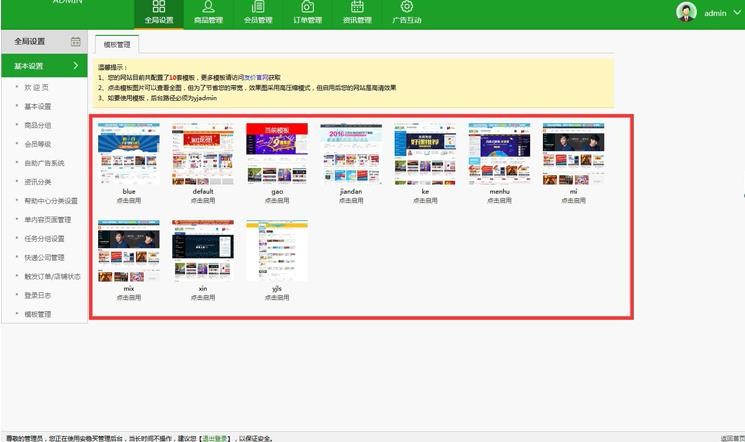Click the 退出登录 link in the bottom bar

pyautogui.click(x=215, y=438)
